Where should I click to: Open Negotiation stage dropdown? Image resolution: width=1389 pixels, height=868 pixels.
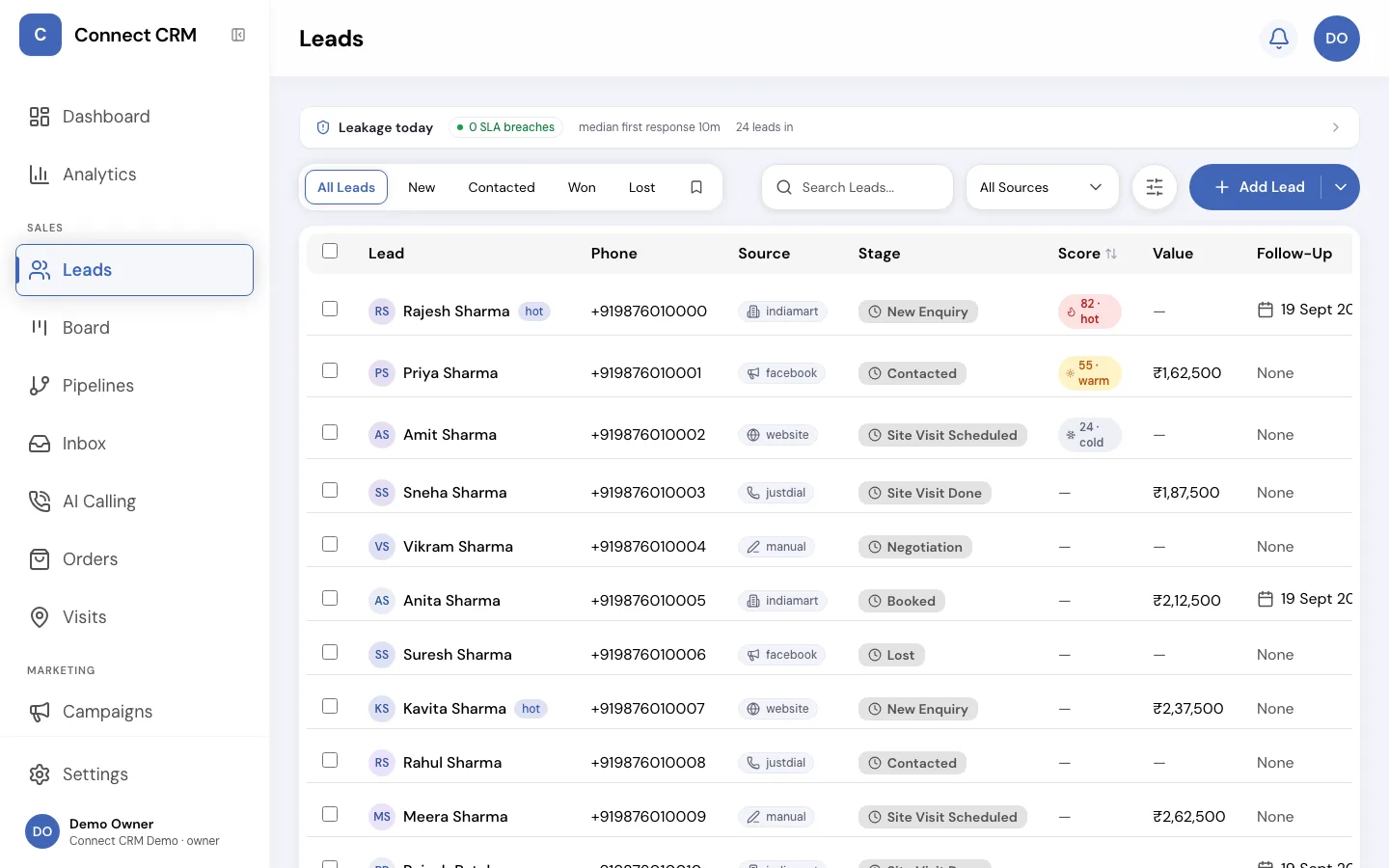(915, 547)
